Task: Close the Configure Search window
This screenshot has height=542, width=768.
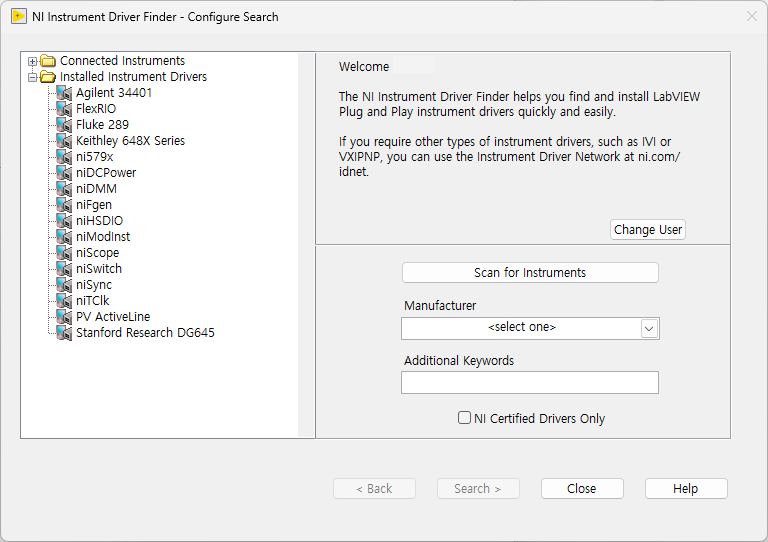Action: tap(752, 17)
